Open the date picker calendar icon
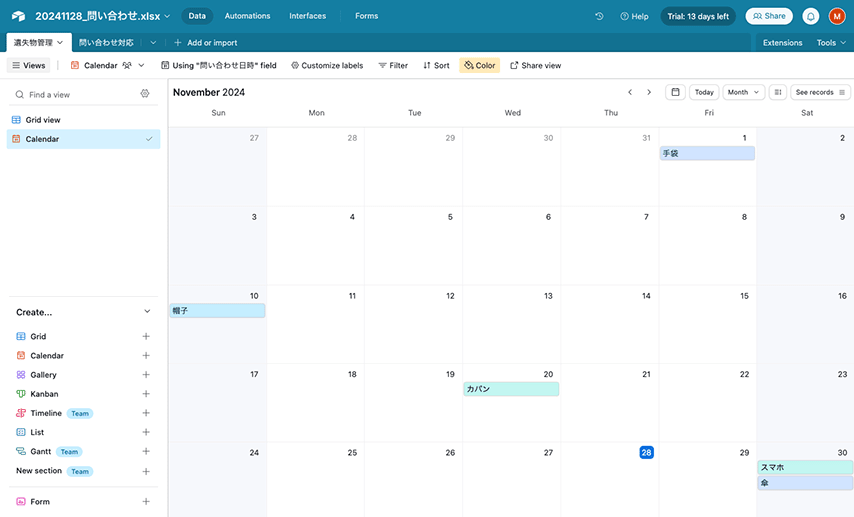Screen dimensions: 854x517 pyautogui.click(x=675, y=92)
